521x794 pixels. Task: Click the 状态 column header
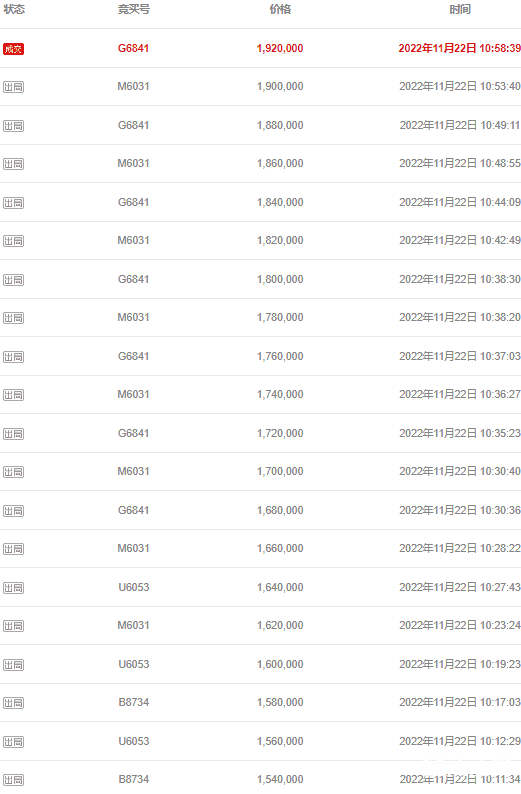pyautogui.click(x=14, y=10)
